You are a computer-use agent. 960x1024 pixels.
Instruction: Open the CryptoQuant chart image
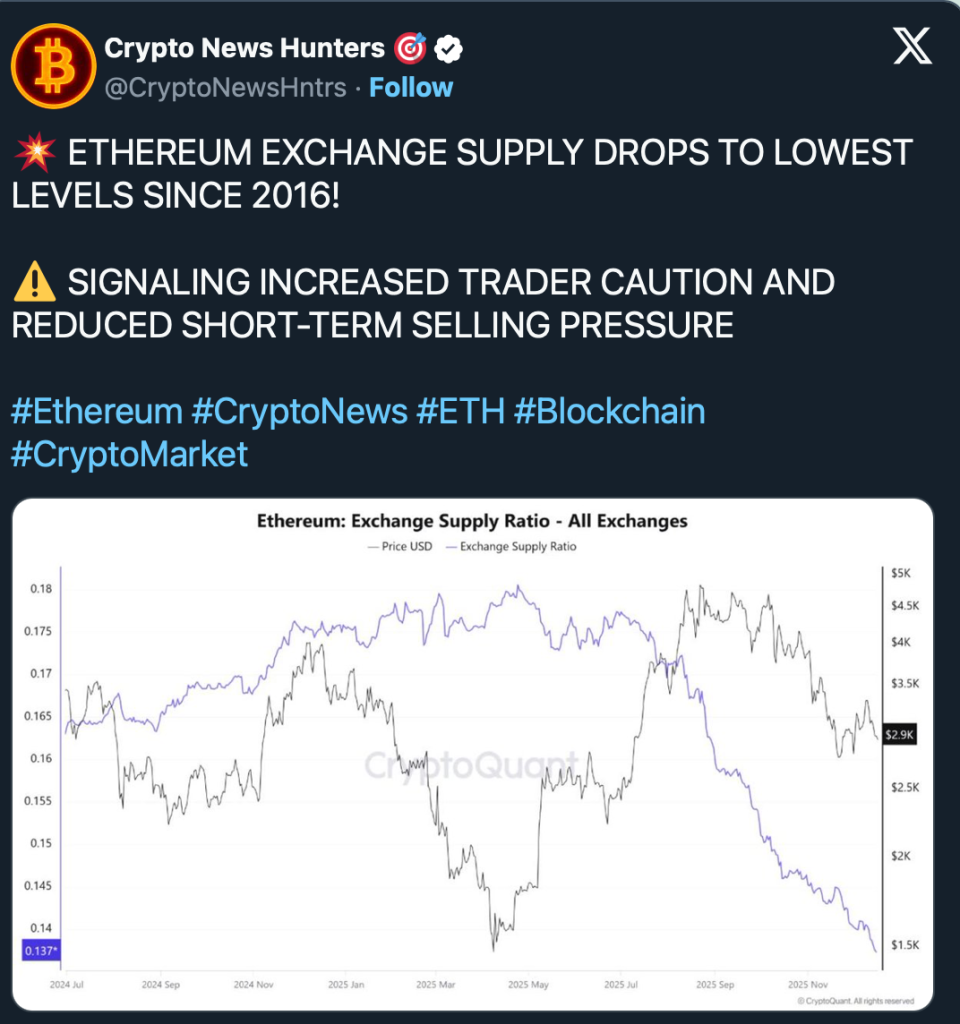point(472,760)
